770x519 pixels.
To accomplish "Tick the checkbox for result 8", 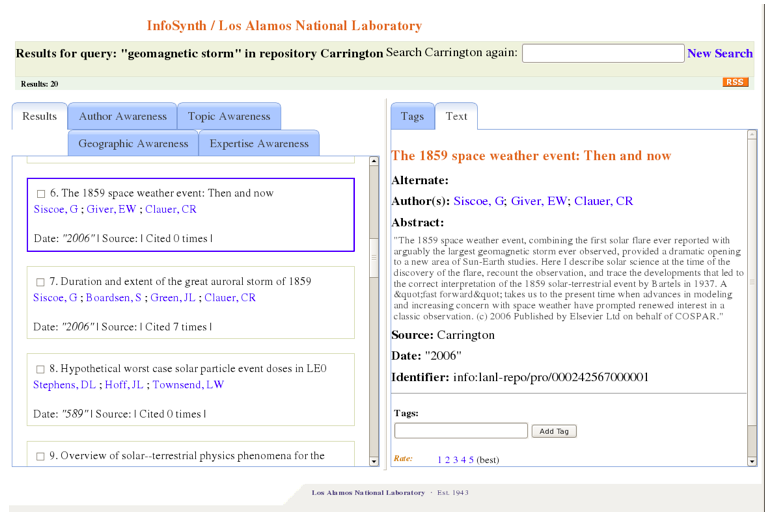I will (x=40, y=369).
